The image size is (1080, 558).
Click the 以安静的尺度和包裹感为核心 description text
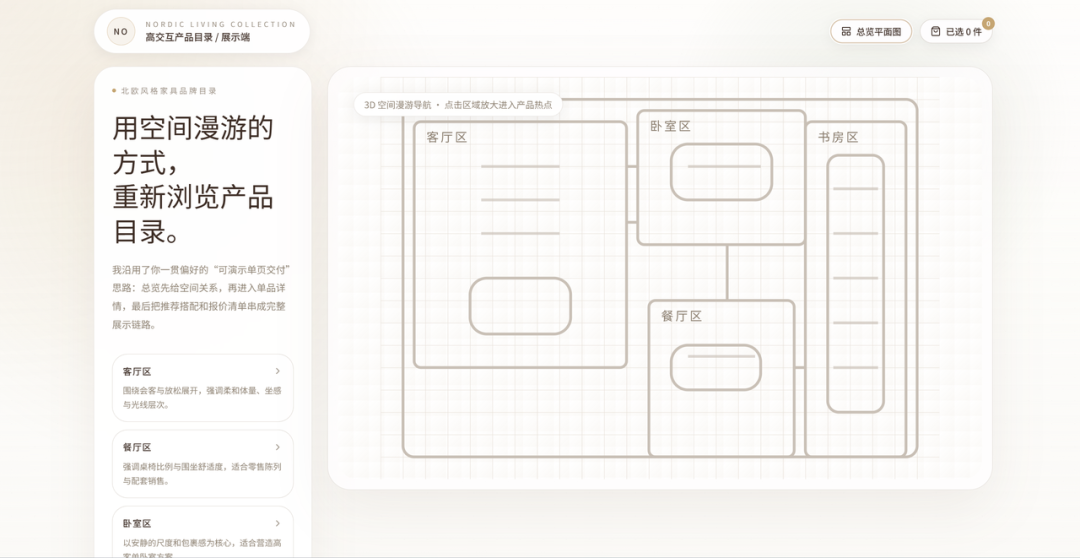(202, 549)
